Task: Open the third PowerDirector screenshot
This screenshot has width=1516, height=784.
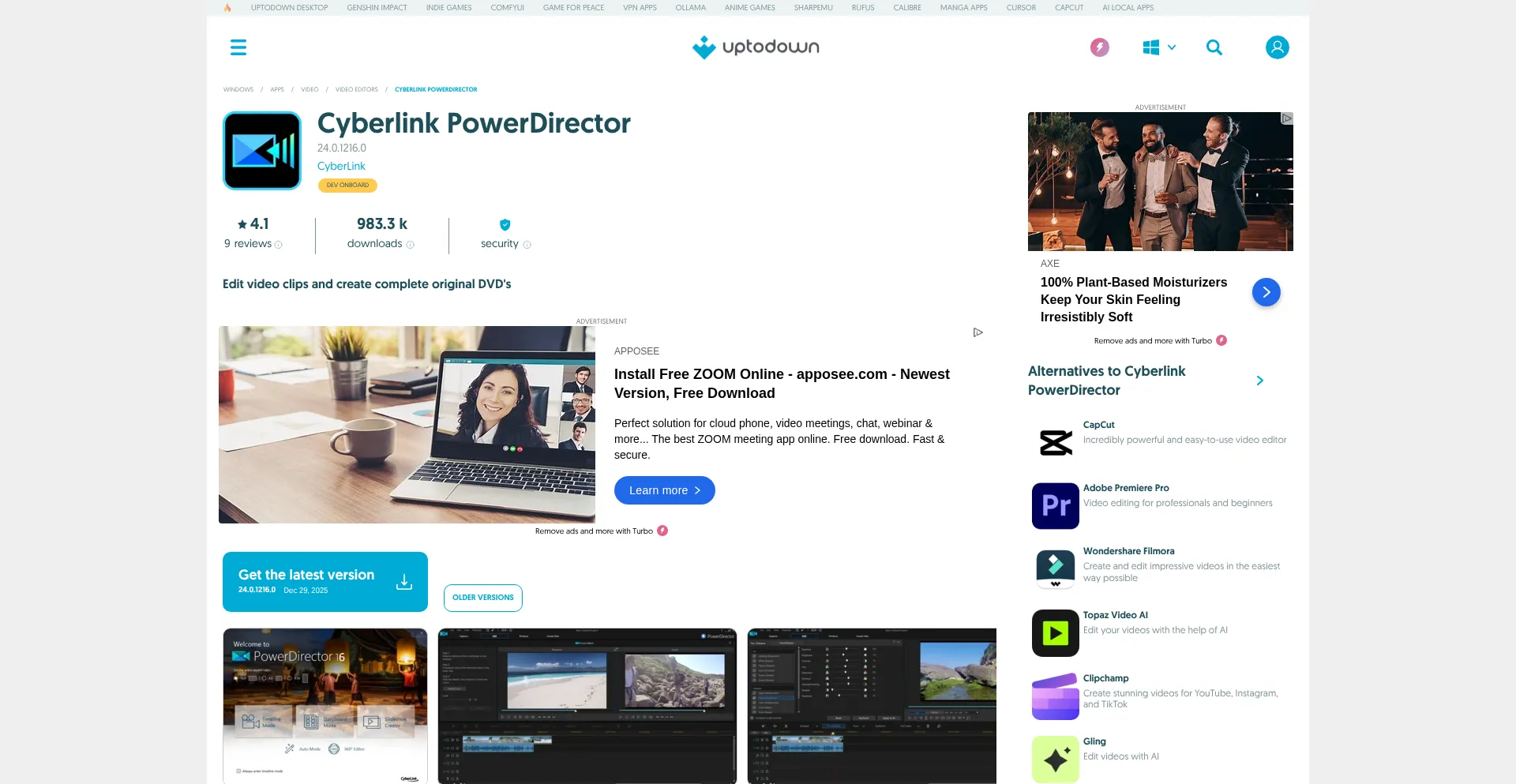Action: [872, 706]
